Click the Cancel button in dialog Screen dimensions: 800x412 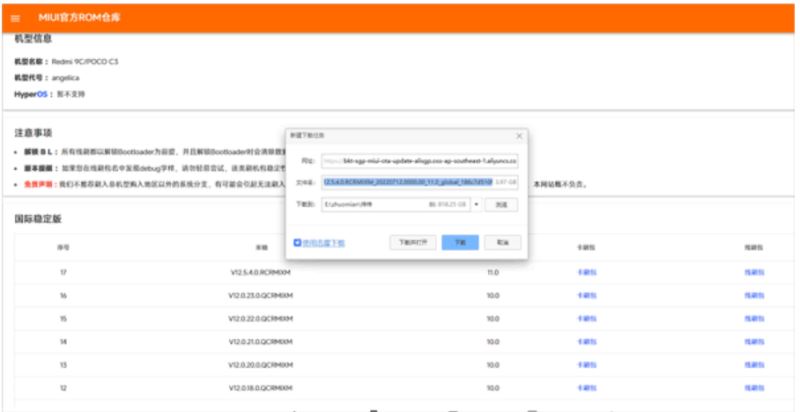(x=503, y=243)
